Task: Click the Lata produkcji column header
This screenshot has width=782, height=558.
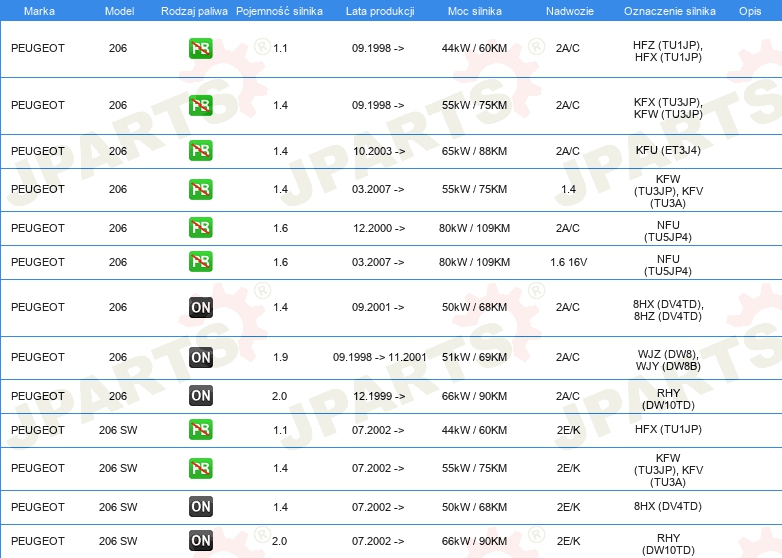Action: [x=378, y=10]
